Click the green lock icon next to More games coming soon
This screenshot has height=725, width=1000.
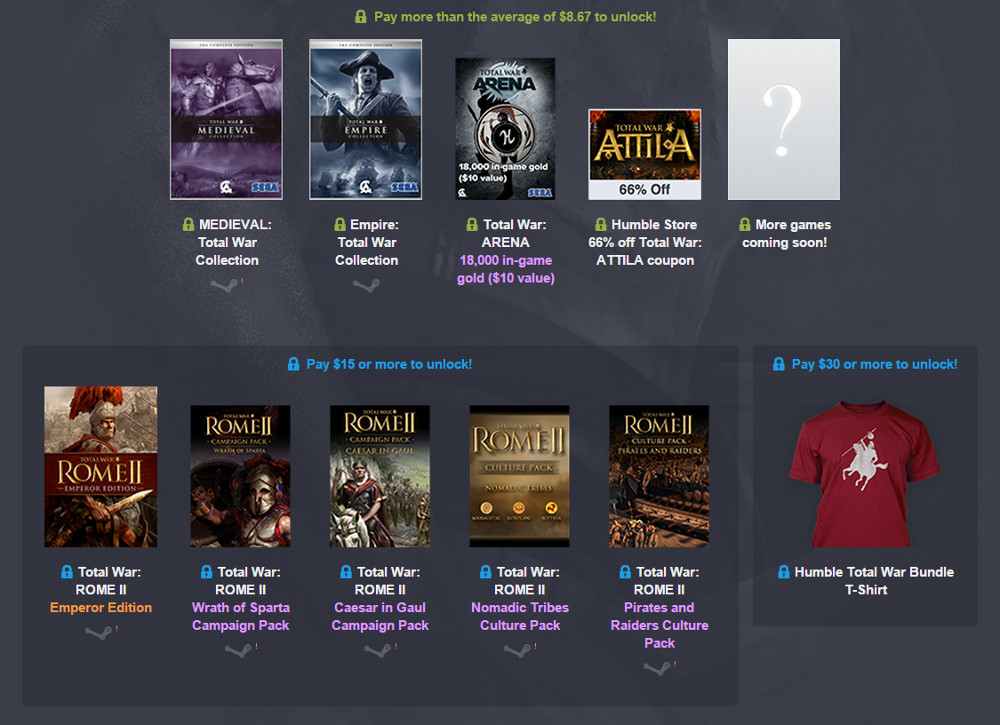(745, 224)
